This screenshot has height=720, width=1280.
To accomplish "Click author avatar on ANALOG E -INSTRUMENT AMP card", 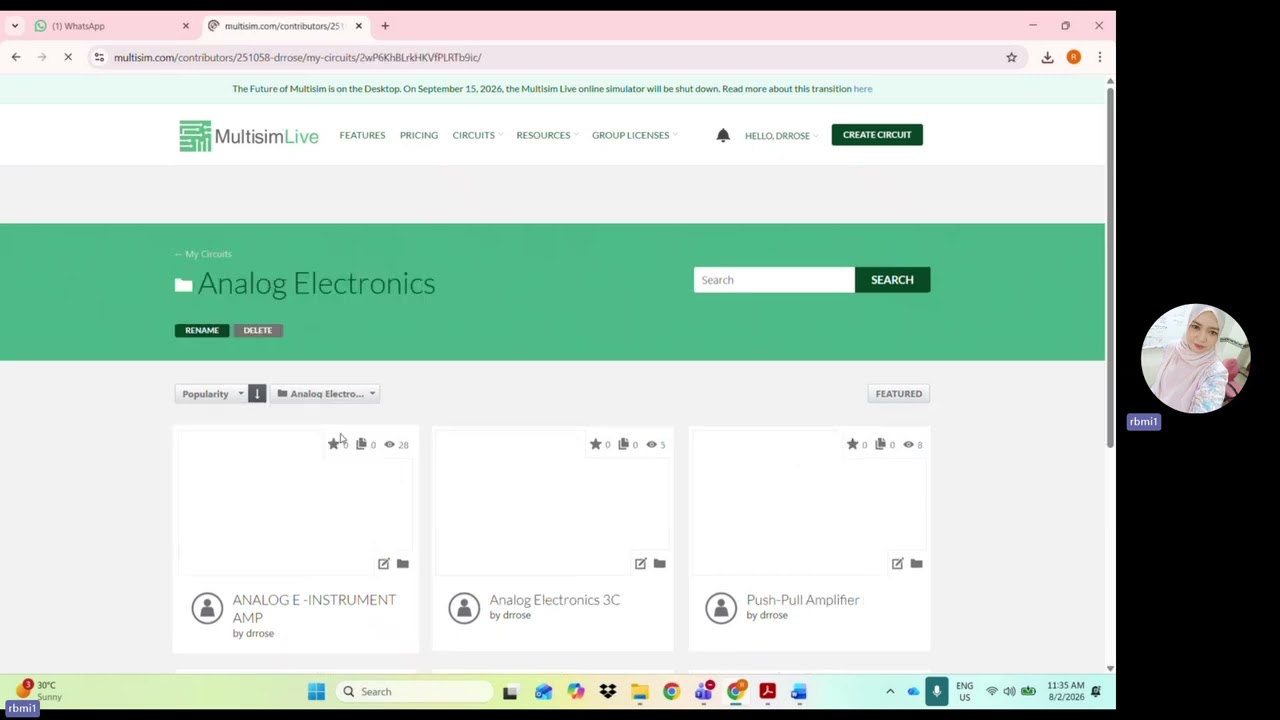I will pos(207,608).
